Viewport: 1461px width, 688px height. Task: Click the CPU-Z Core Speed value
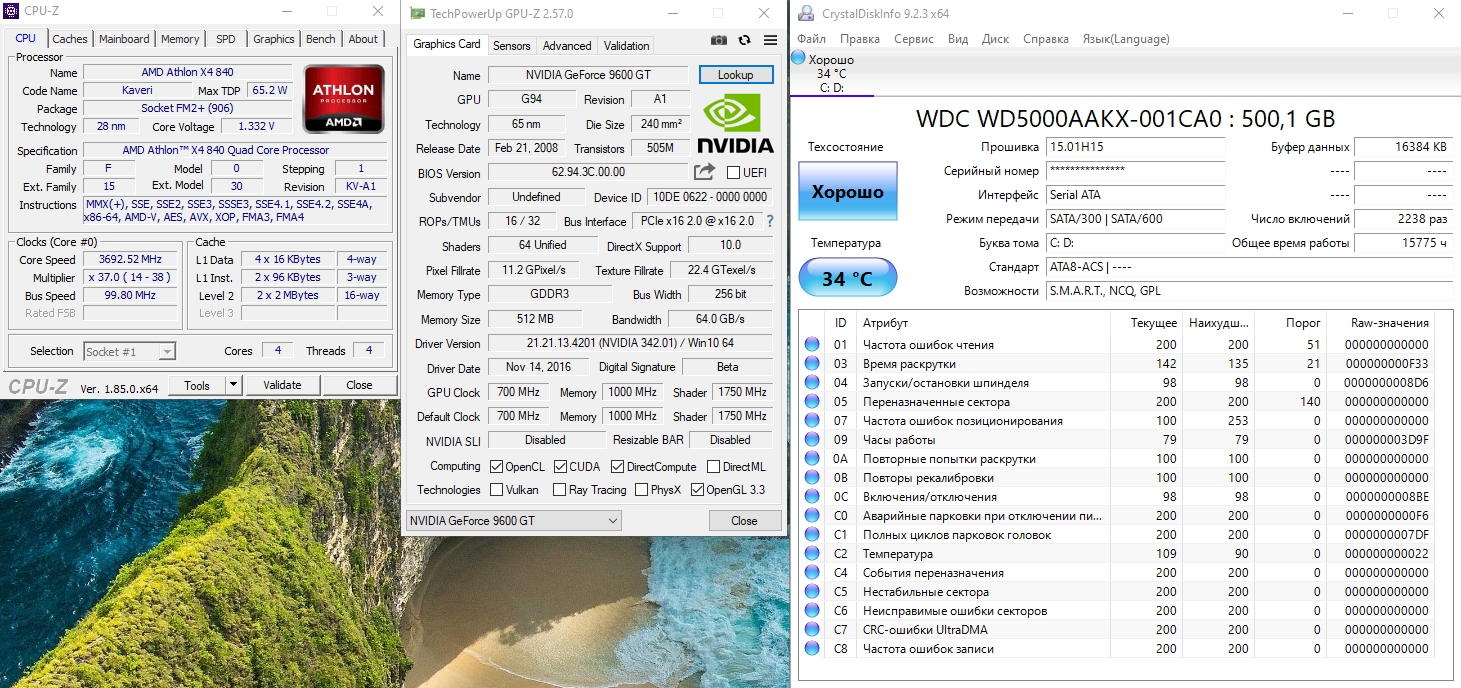click(130, 260)
